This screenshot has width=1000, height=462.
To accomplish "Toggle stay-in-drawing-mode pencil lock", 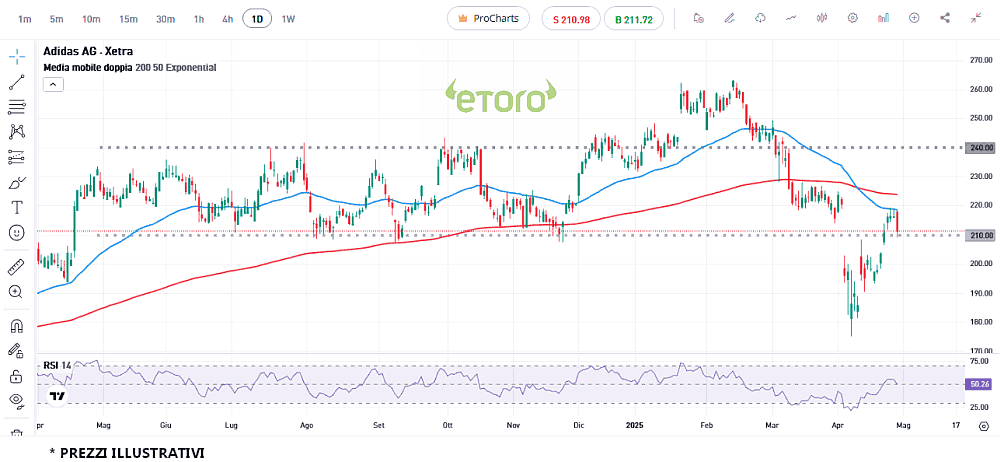I will tap(17, 350).
